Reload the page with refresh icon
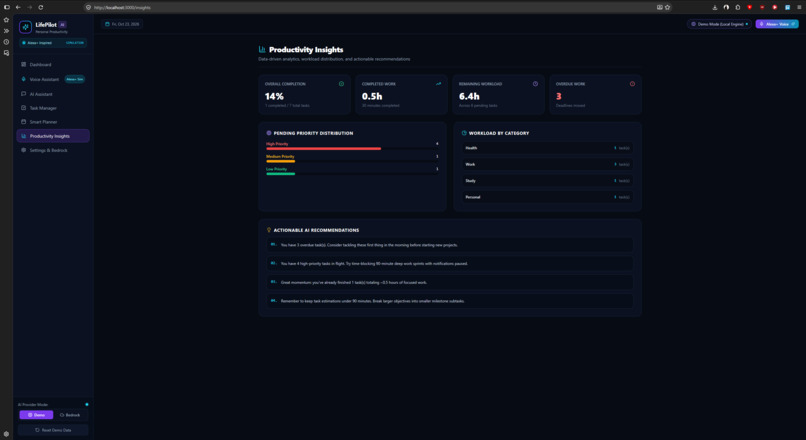This screenshot has height=440, width=806. [41, 7]
